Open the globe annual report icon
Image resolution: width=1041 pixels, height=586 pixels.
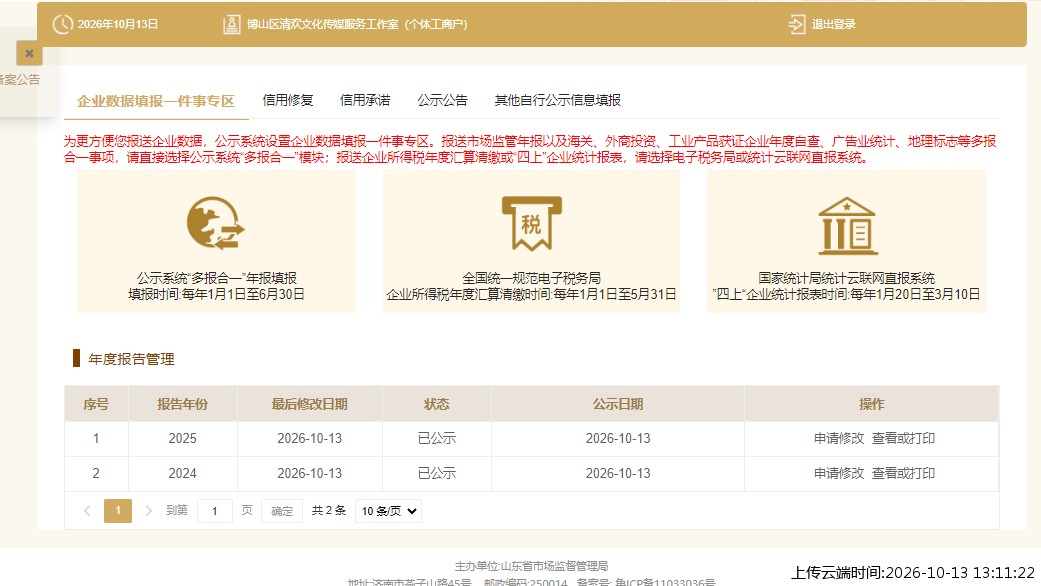215,223
